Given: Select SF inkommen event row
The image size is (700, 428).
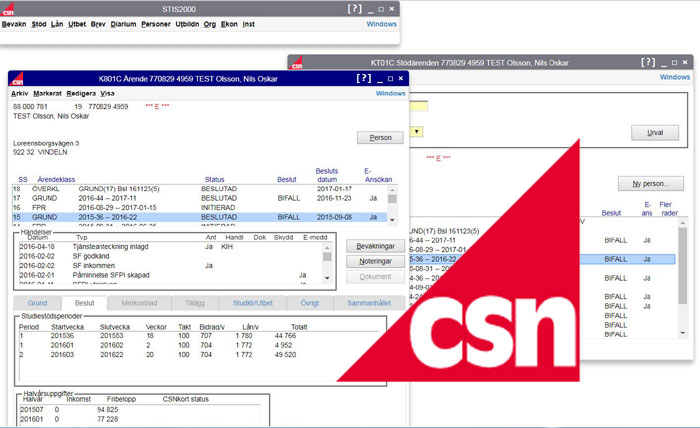Looking at the screenshot, I should coord(171,266).
